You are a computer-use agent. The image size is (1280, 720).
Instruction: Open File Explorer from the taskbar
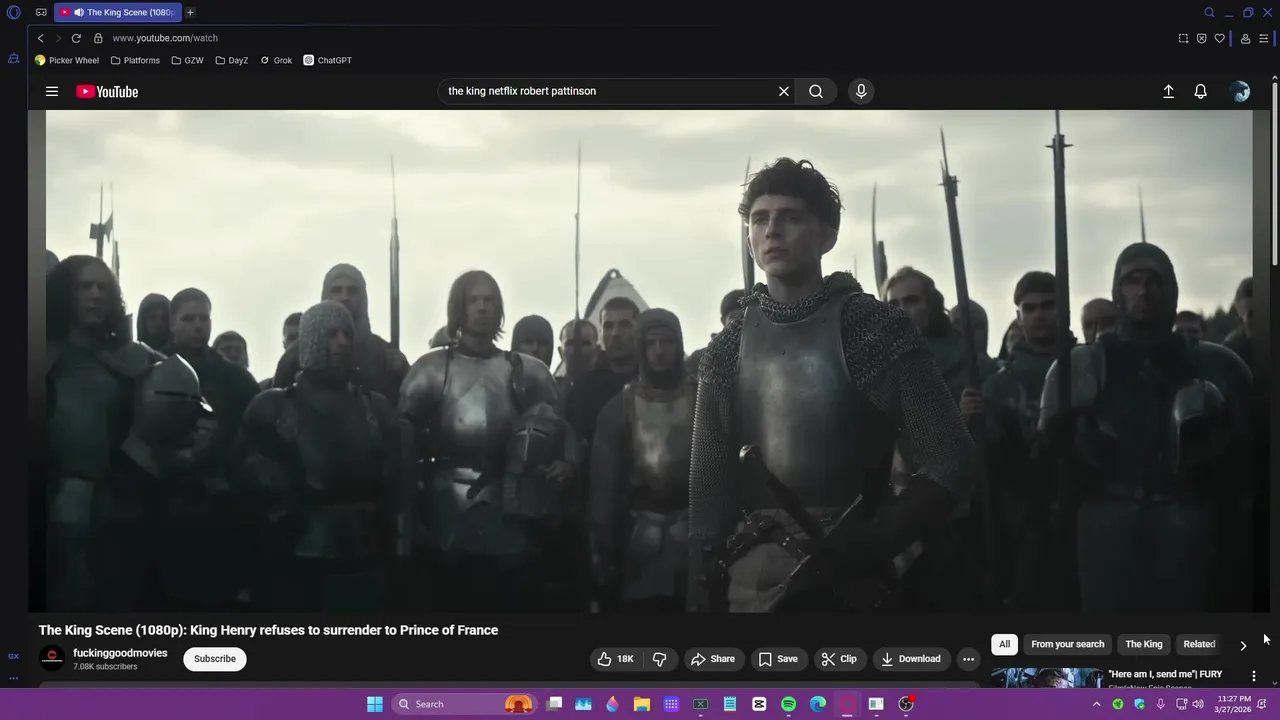pos(642,704)
